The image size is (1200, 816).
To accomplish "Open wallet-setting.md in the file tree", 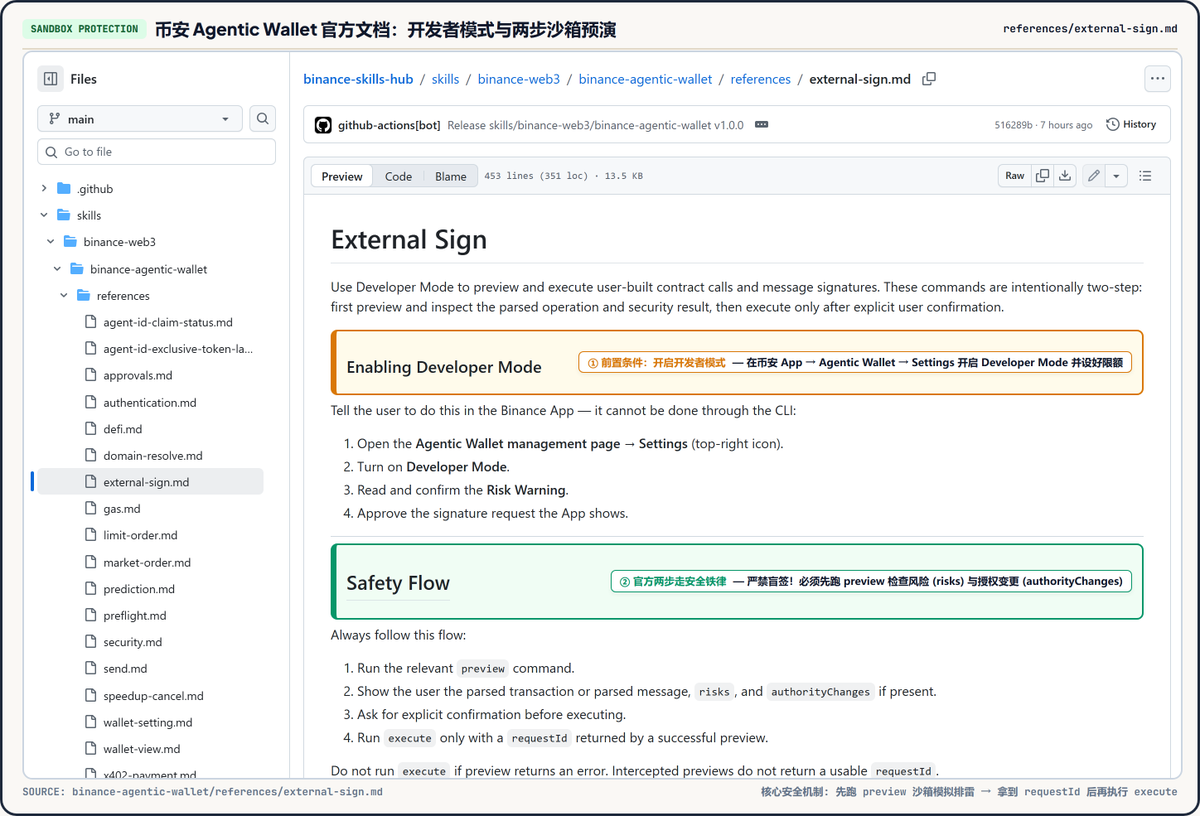I will (148, 722).
